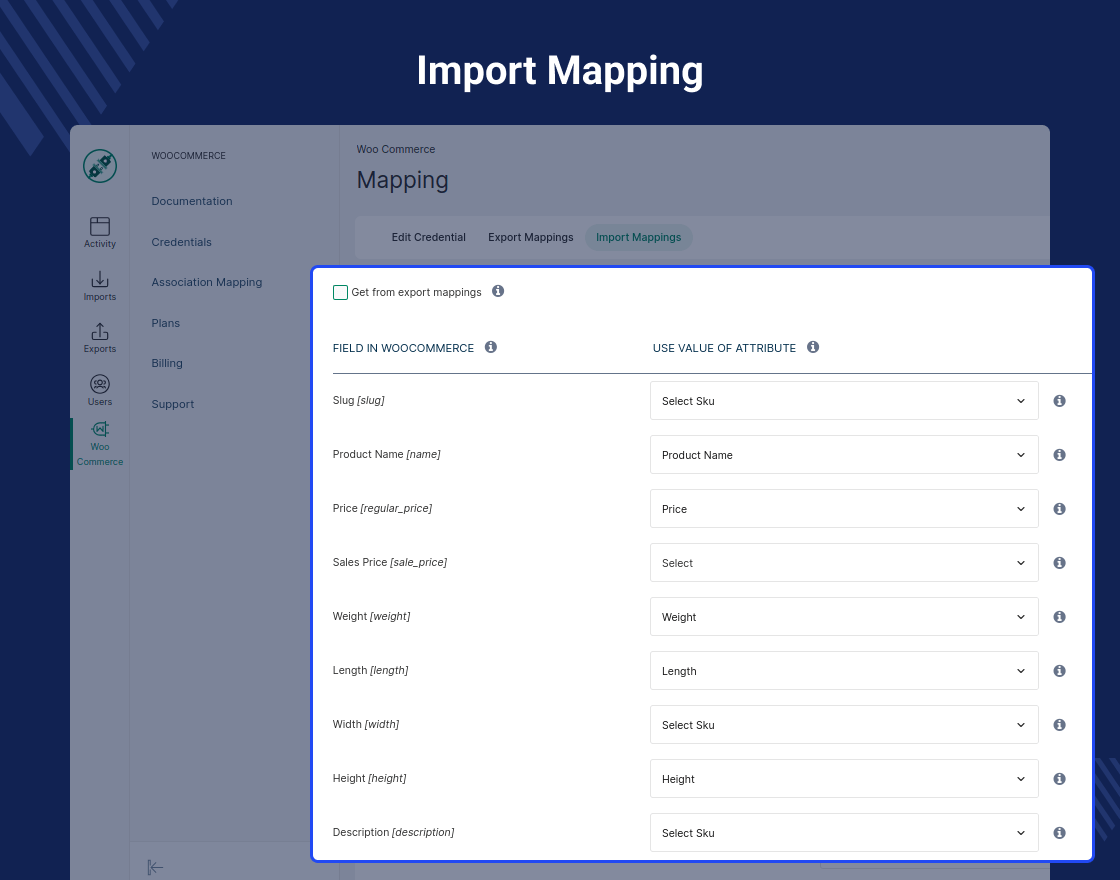Switch to Export Mappings tab
Screen dimensions: 1120x880
tap(531, 237)
